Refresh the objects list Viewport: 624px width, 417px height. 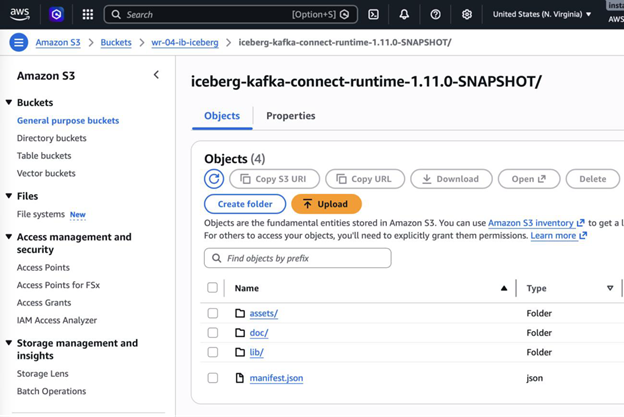point(214,179)
